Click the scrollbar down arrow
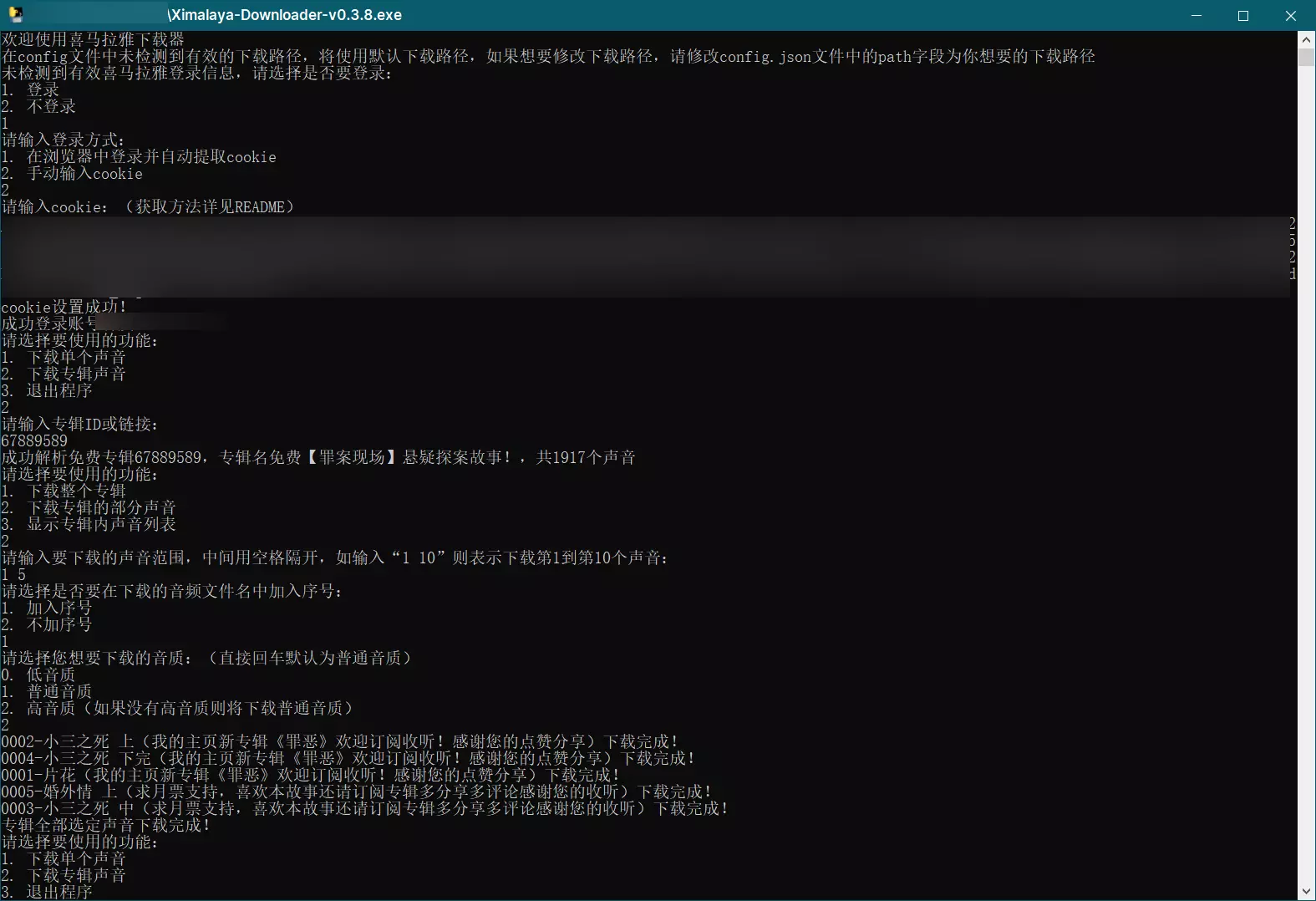Screen dimensions: 1316x901 coord(1306,892)
